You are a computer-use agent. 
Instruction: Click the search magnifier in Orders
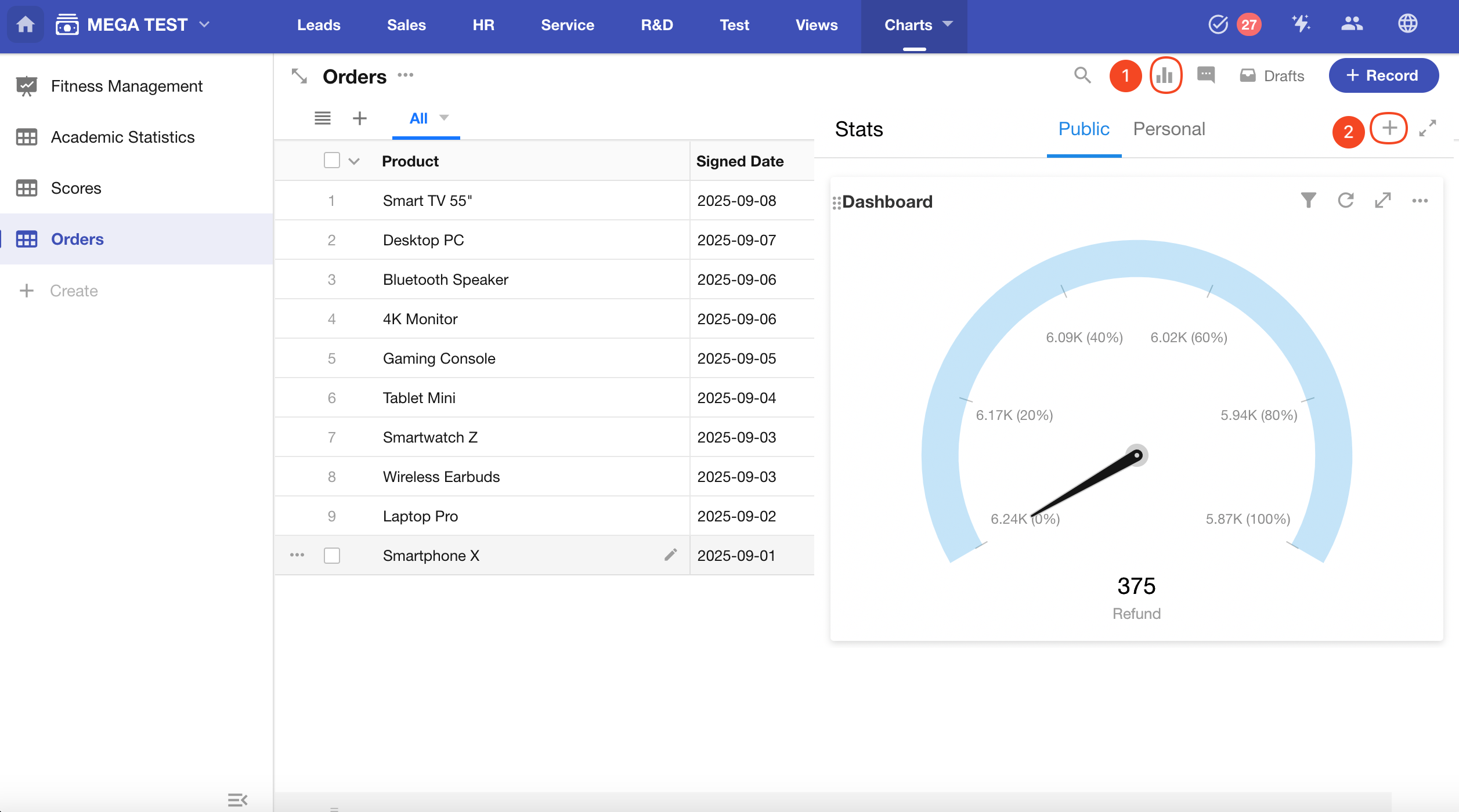click(1082, 75)
